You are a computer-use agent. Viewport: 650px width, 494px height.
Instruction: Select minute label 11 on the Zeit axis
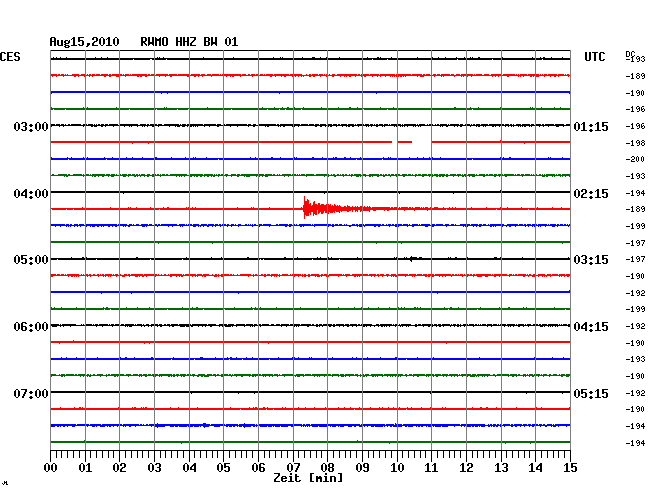pyautogui.click(x=431, y=468)
